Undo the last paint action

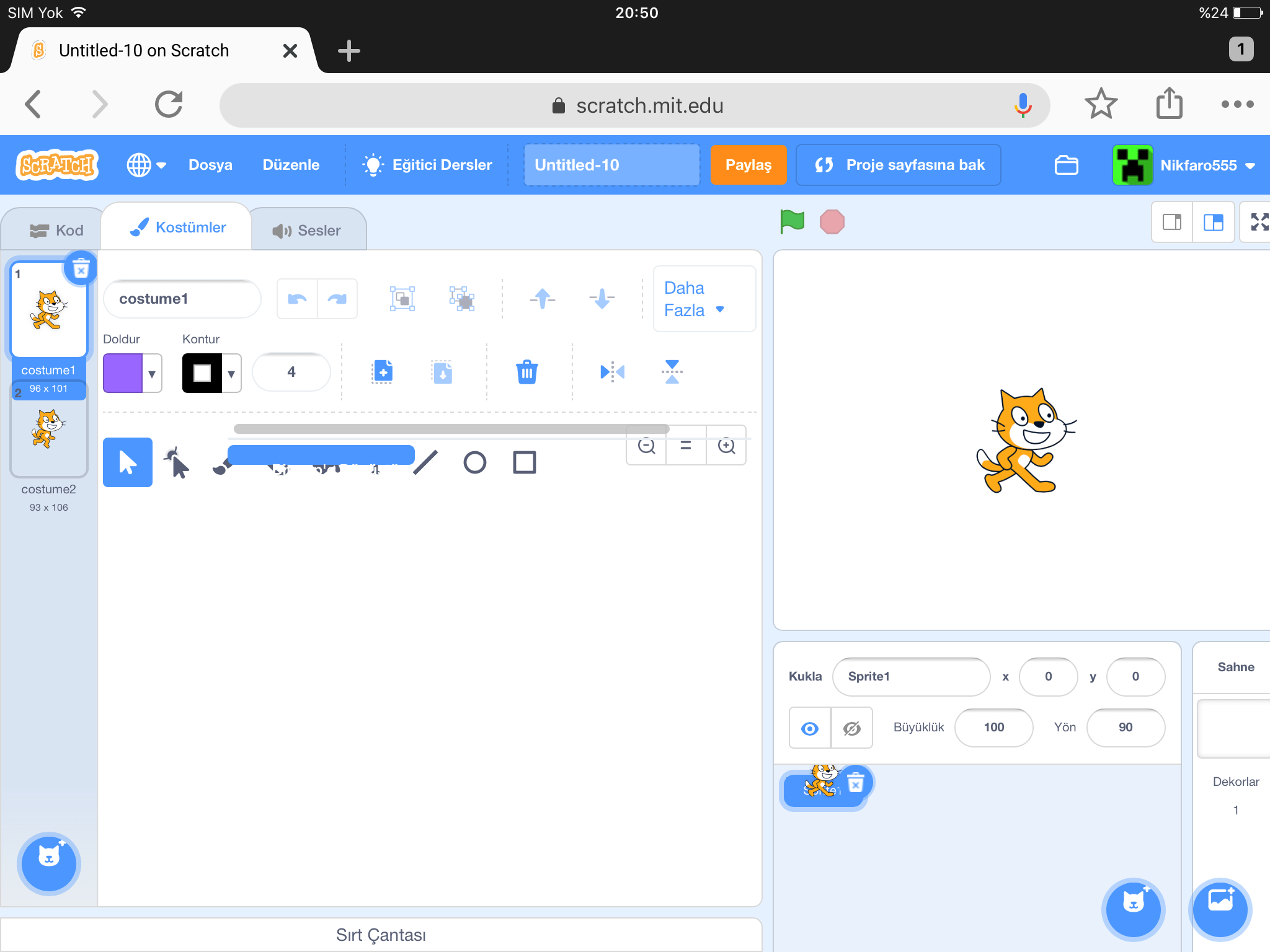296,298
